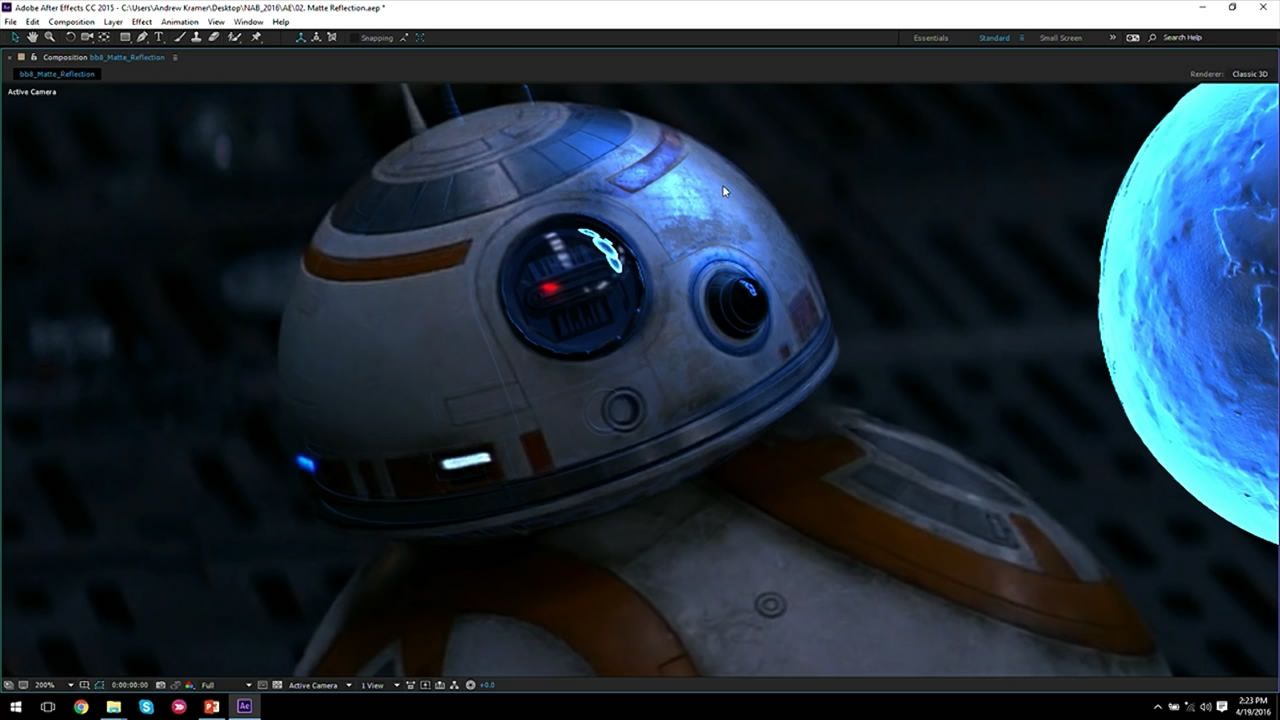Open the Full resolution dropdown
The height and width of the screenshot is (720, 1280).
[226, 685]
